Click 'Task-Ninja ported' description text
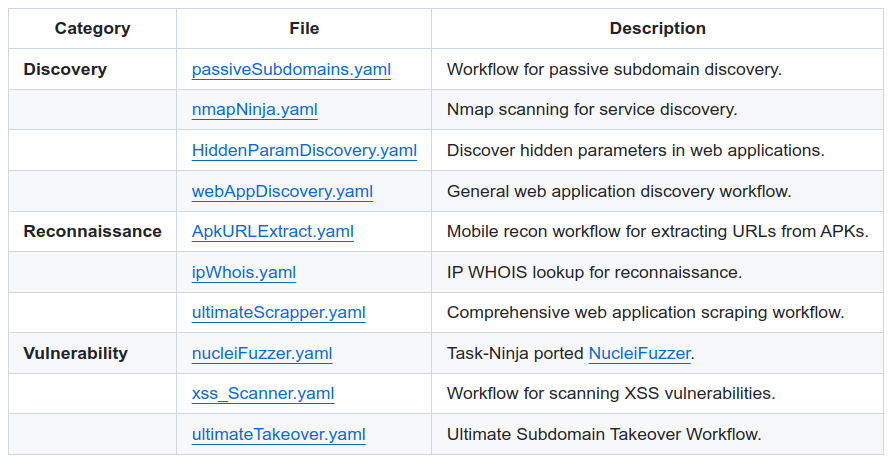This screenshot has height=465, width=893. point(515,353)
